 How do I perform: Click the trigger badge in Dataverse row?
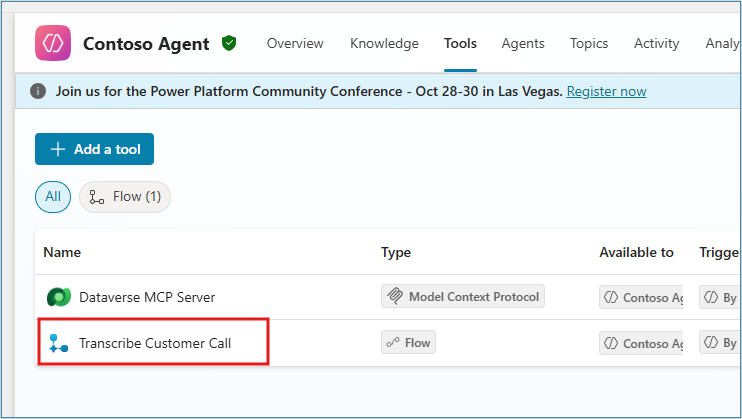coord(720,297)
